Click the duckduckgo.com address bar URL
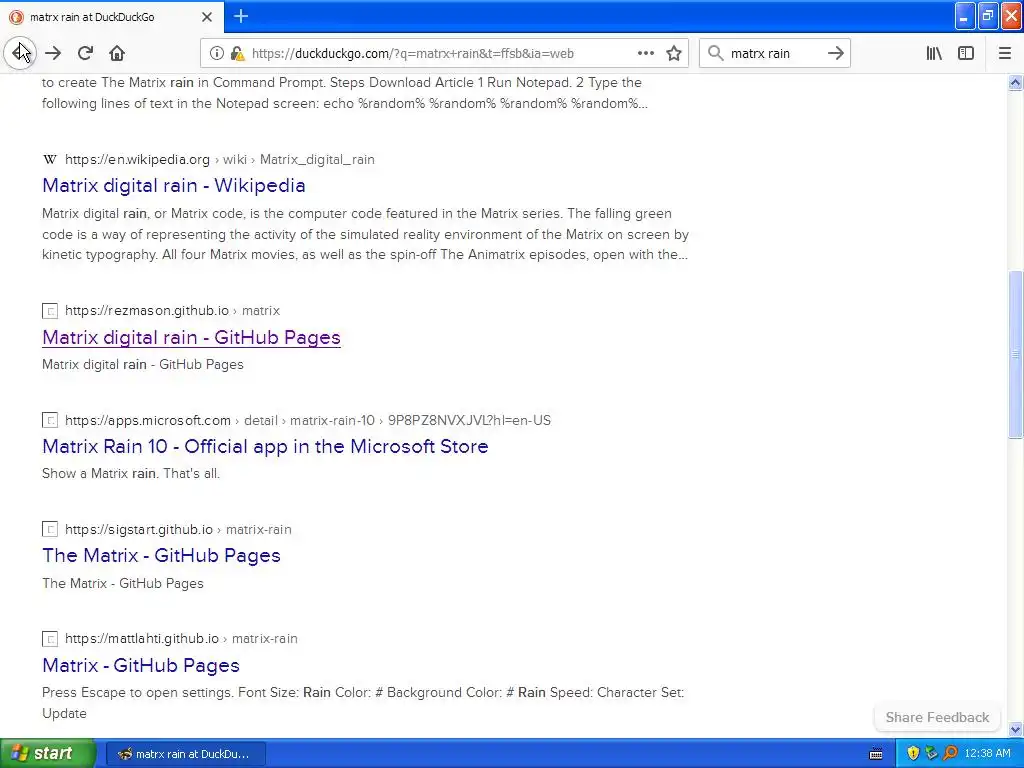 click(x=412, y=54)
